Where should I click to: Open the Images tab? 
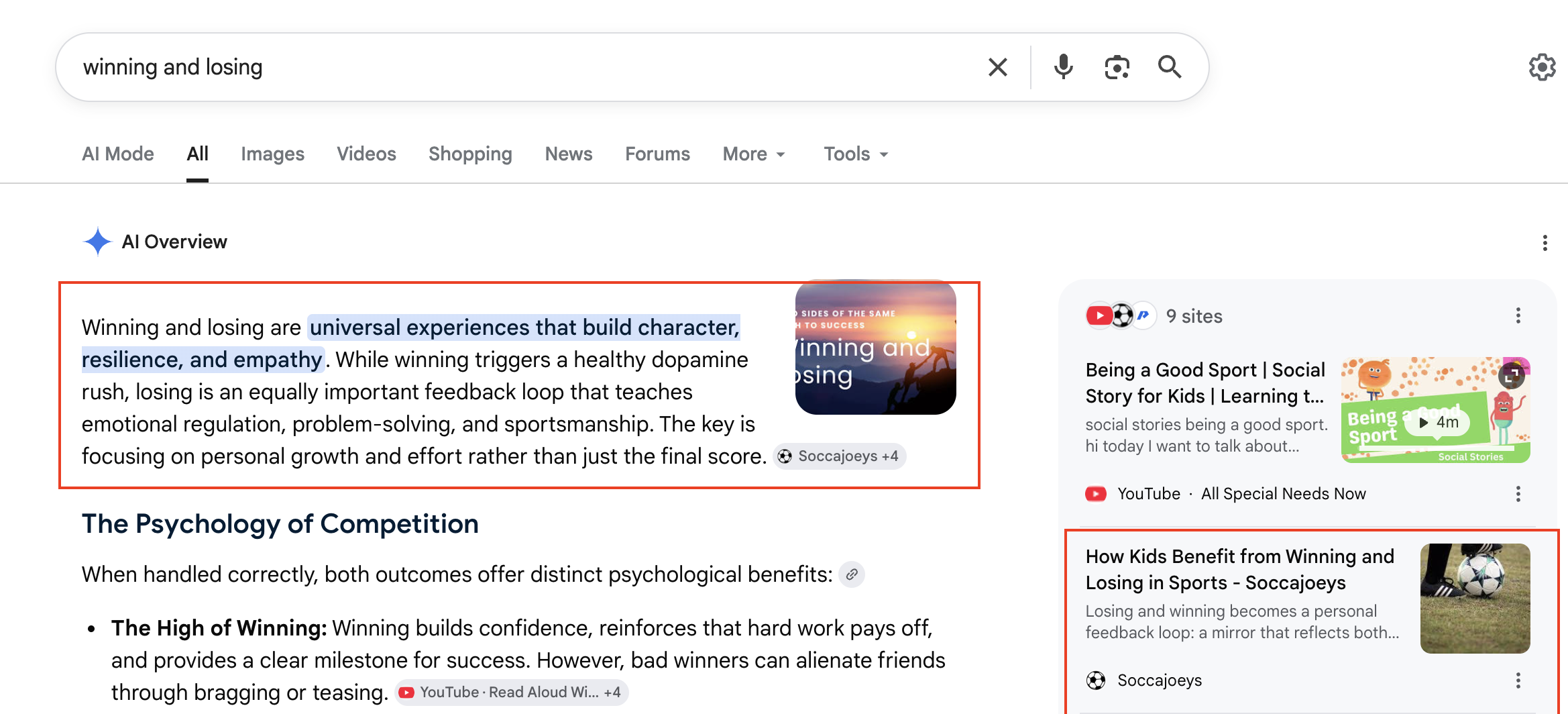[272, 154]
